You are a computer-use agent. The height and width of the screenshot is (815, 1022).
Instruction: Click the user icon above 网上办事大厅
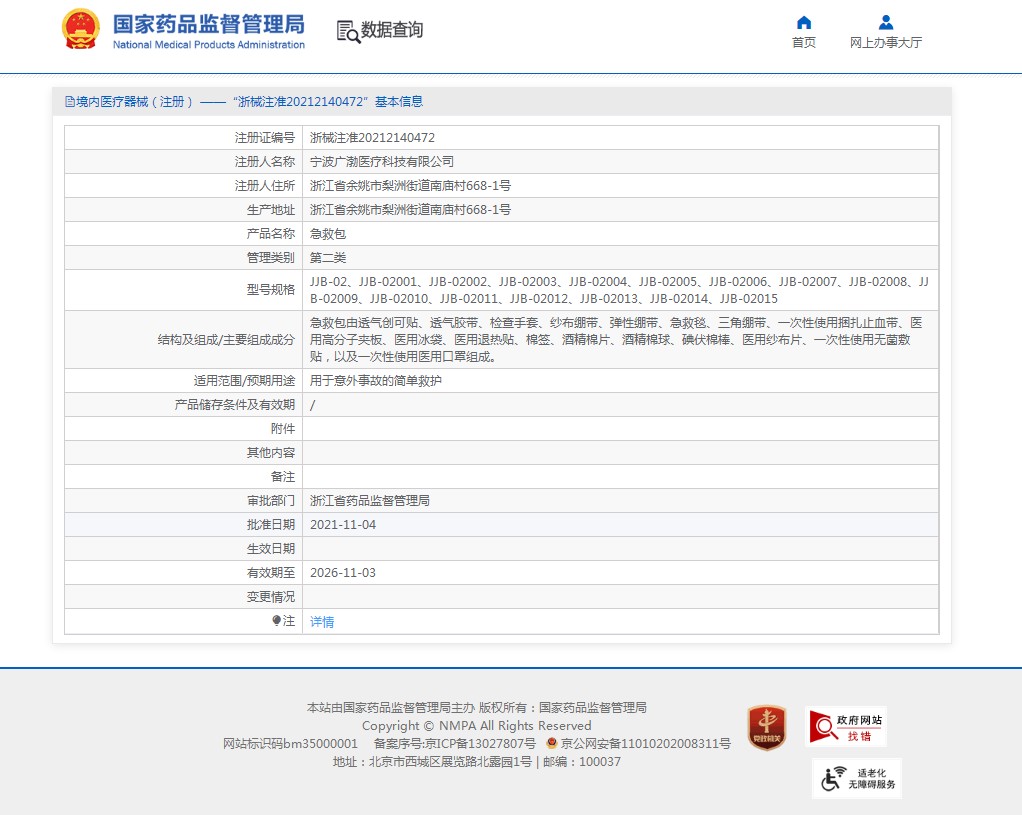(885, 23)
